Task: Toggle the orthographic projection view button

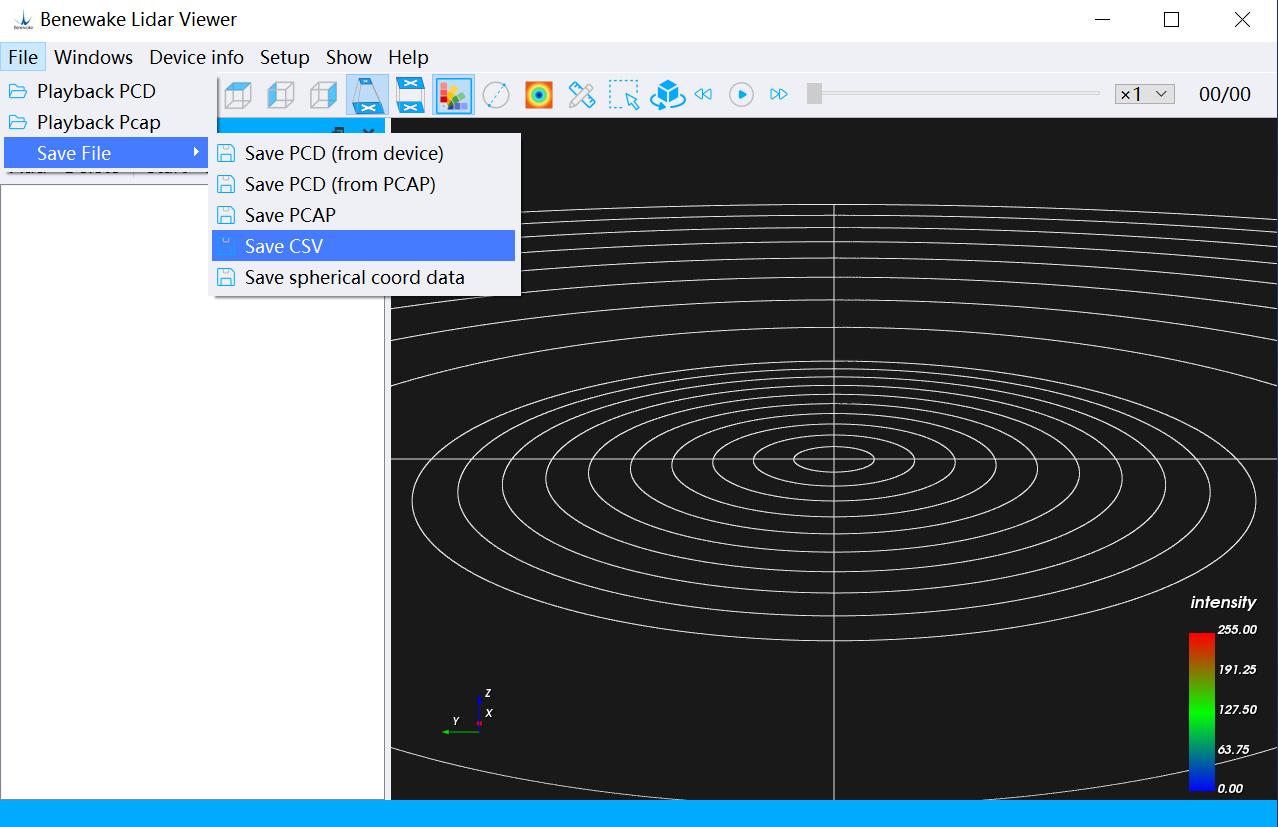Action: 411,95
